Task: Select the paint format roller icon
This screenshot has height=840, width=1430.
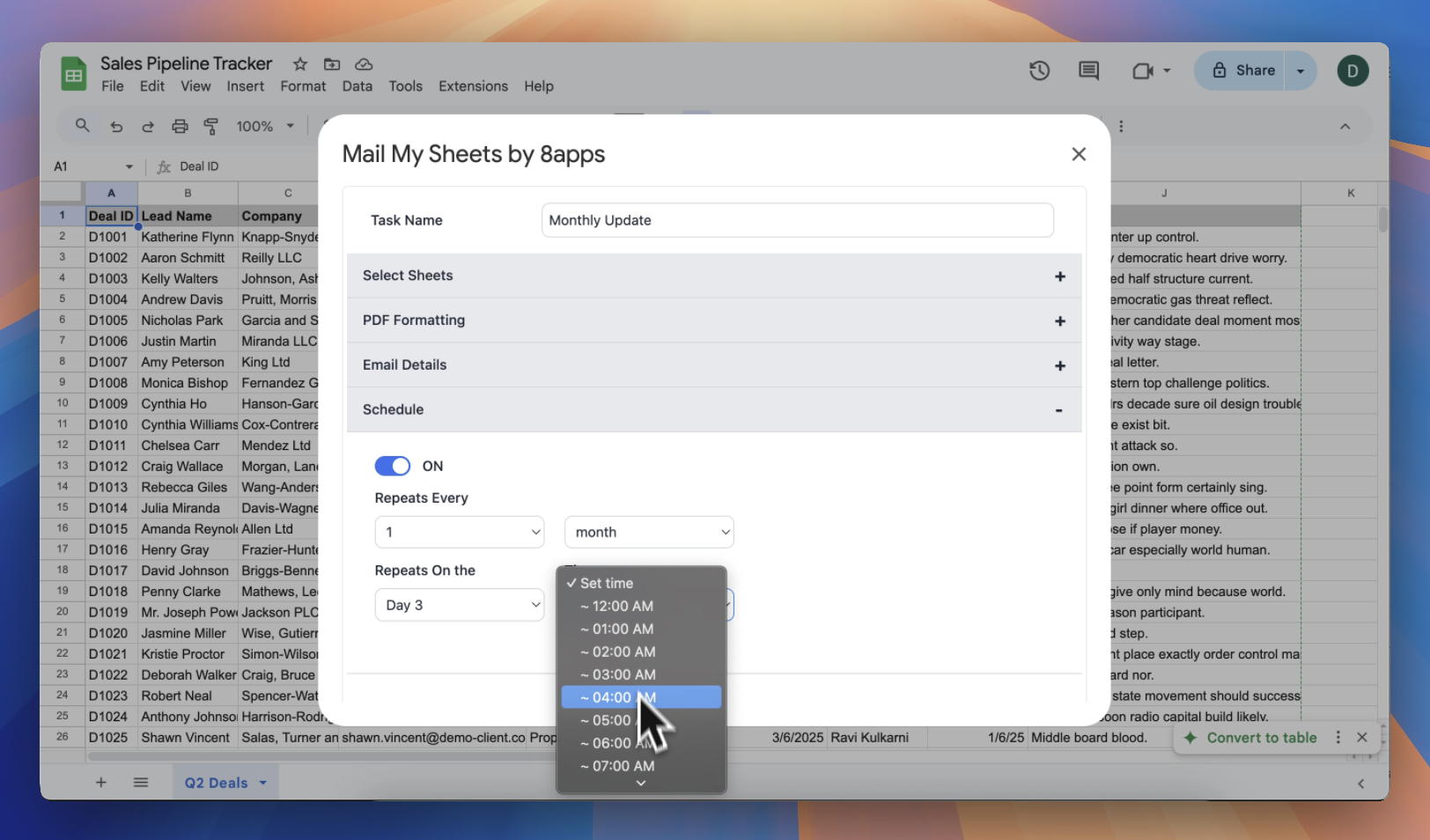Action: pyautogui.click(x=211, y=127)
